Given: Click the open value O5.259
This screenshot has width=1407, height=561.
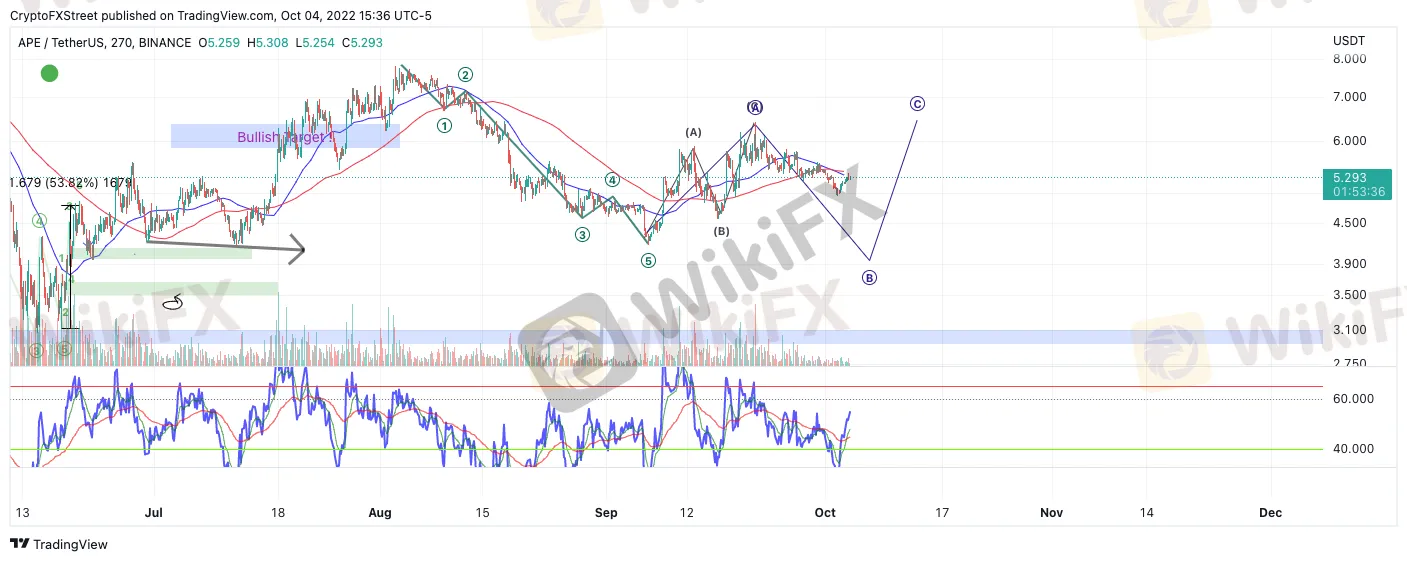Looking at the screenshot, I should (218, 43).
